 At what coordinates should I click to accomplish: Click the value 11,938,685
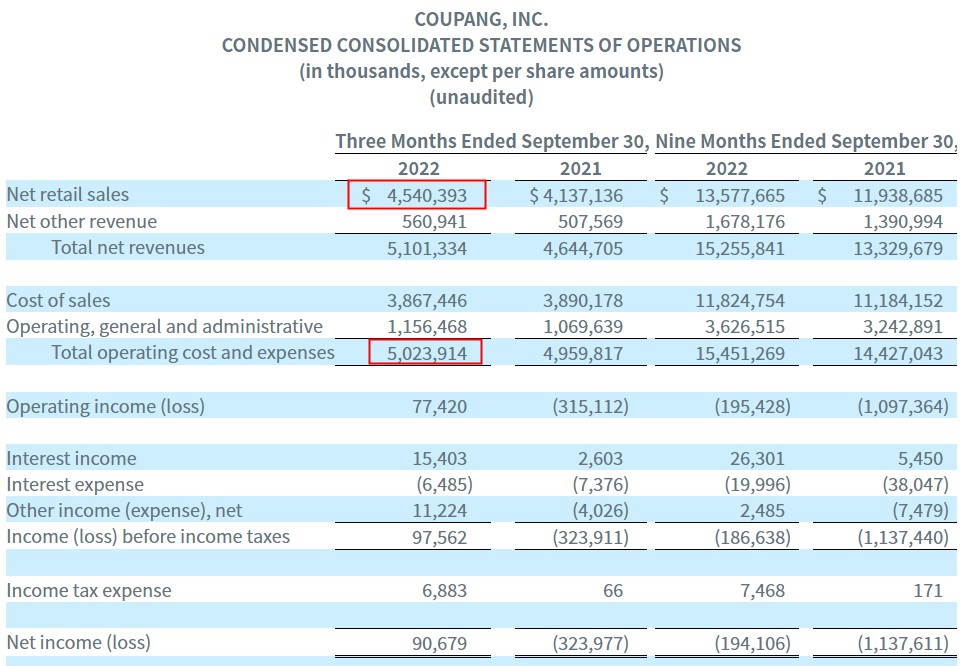(897, 195)
